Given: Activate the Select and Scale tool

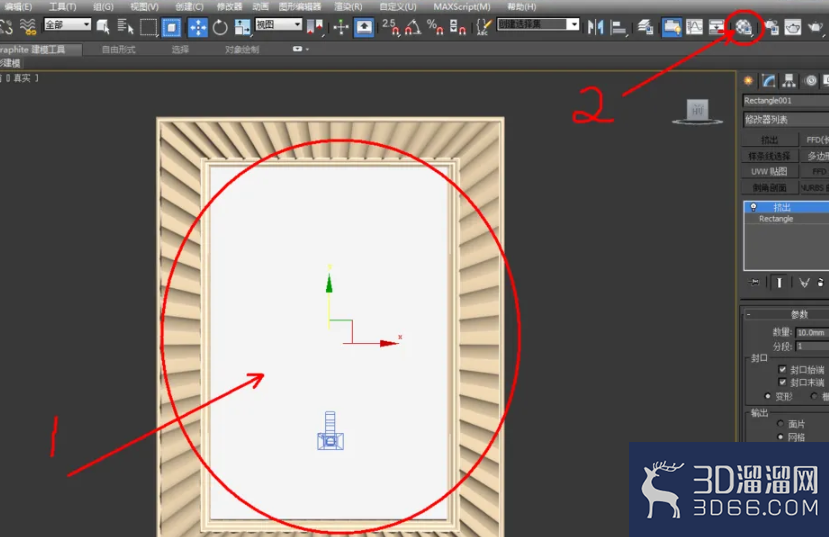Looking at the screenshot, I should 243,27.
